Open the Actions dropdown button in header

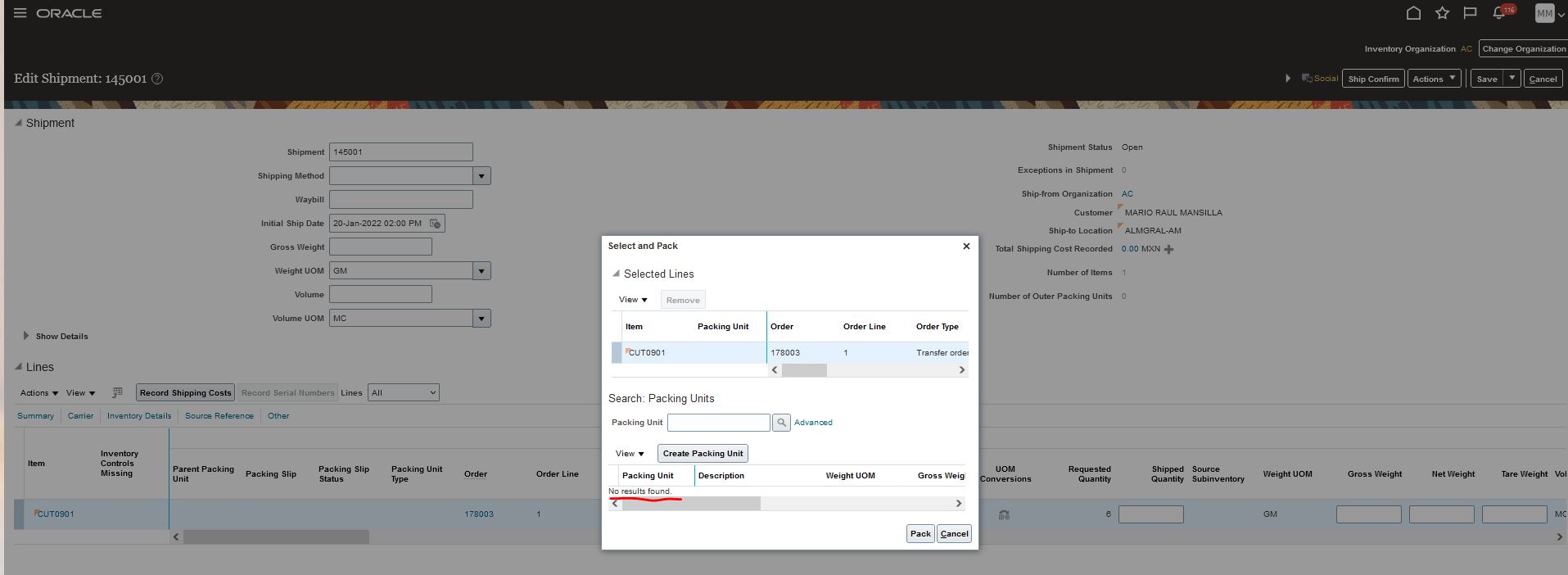pos(1435,79)
